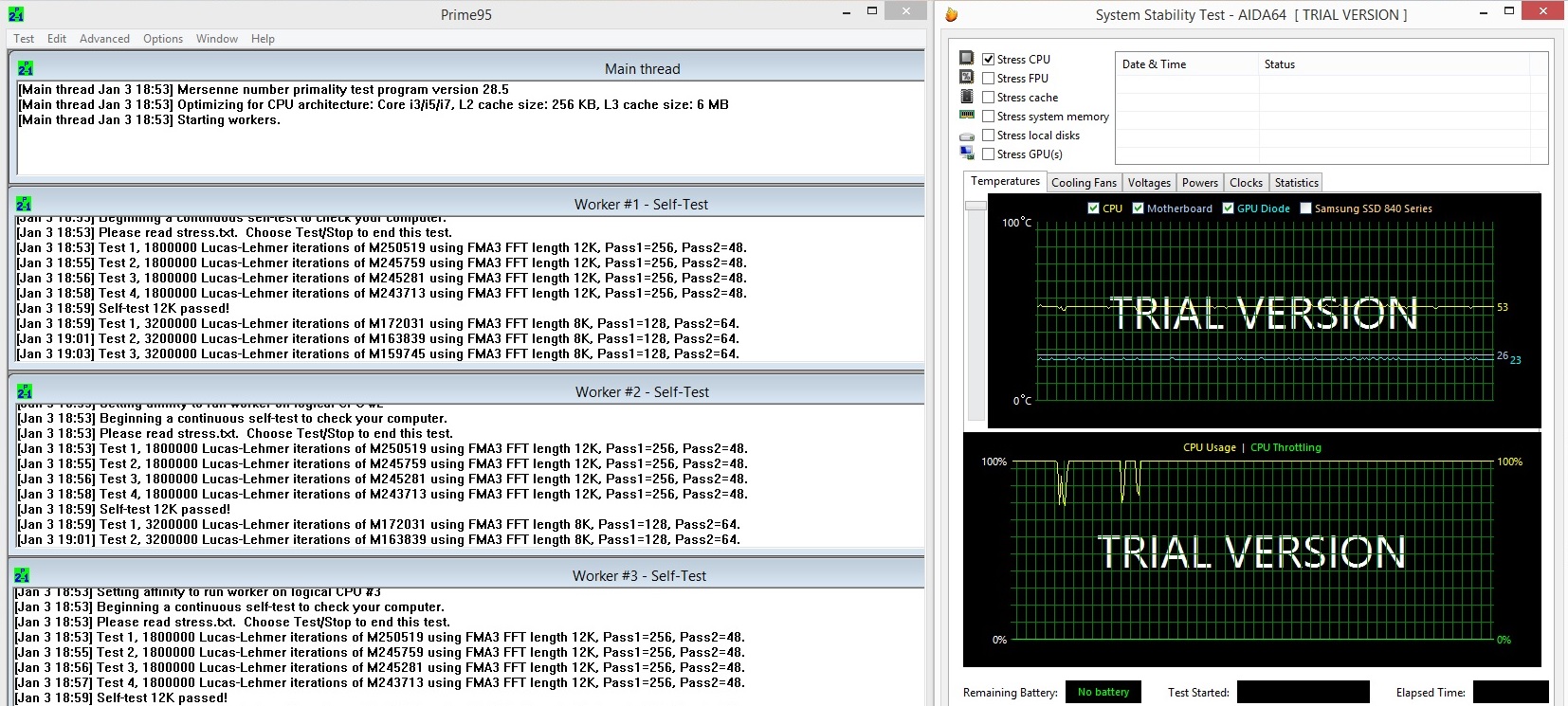Screen dimensions: 1568x706
Task: Click the AIDA64 flame icon in title bar
Action: click(x=951, y=14)
